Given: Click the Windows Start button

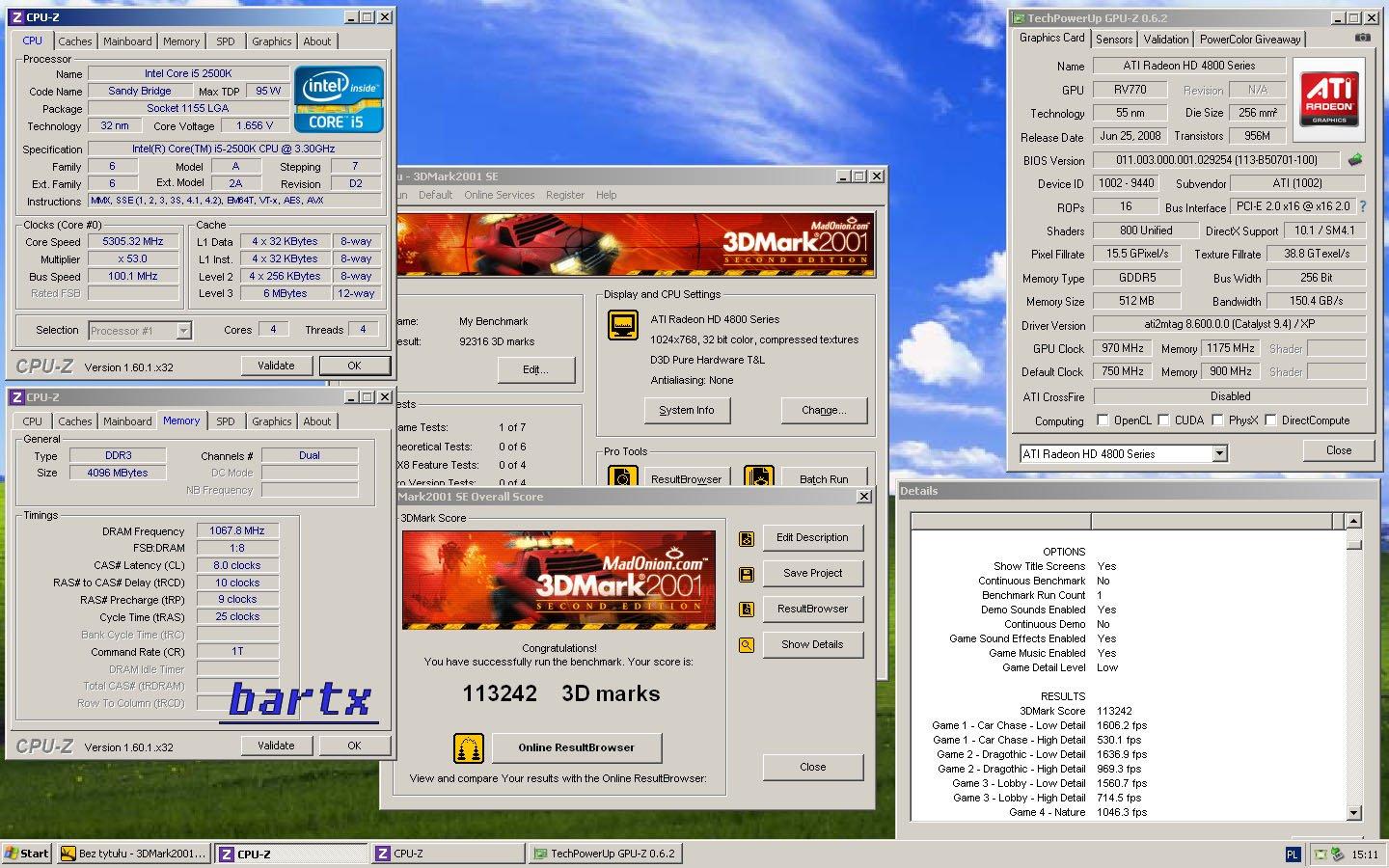Looking at the screenshot, I should [x=27, y=854].
